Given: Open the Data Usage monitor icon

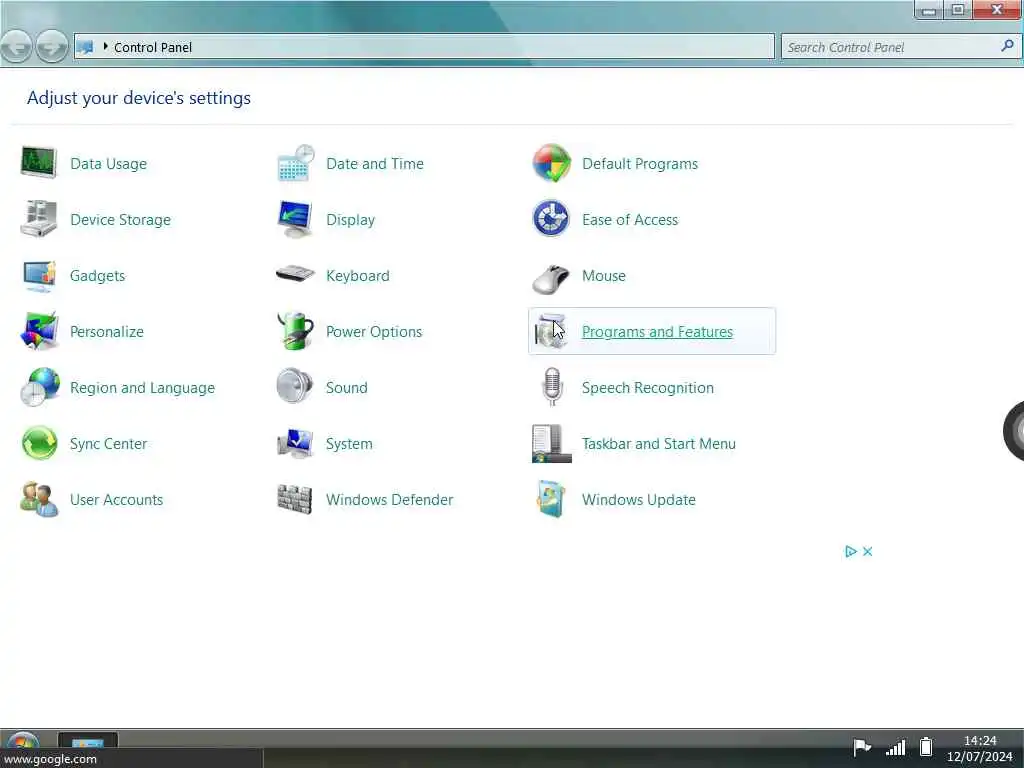Looking at the screenshot, I should coord(39,163).
